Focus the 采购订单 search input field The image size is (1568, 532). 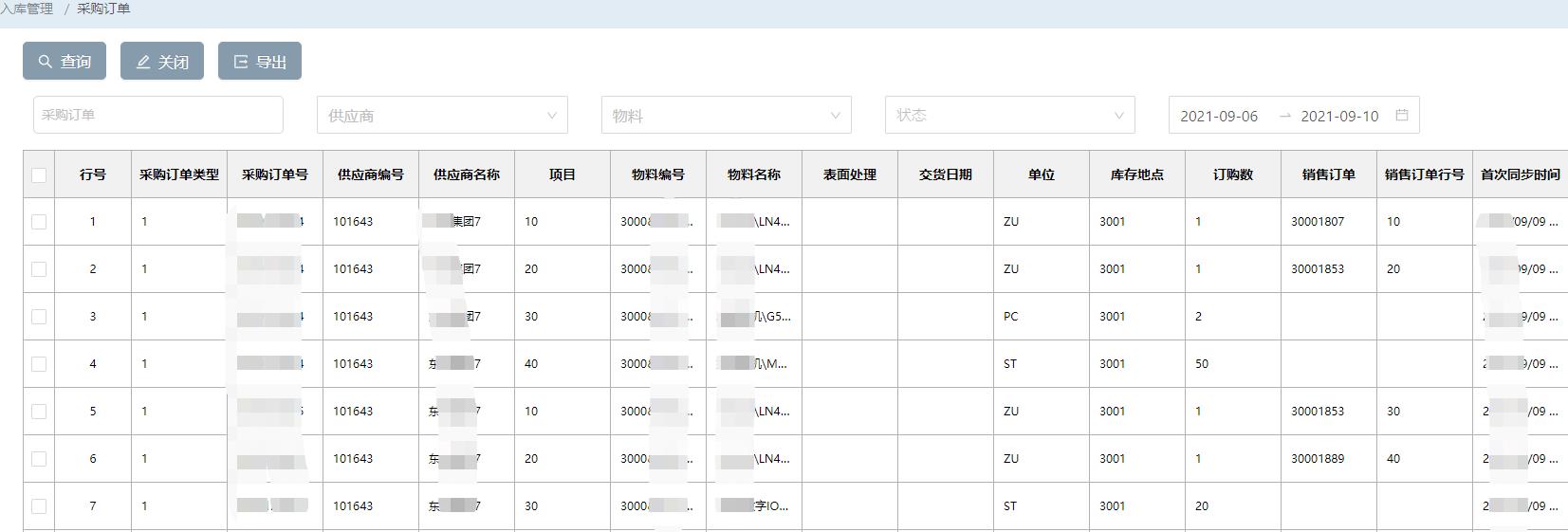pyautogui.click(x=158, y=115)
